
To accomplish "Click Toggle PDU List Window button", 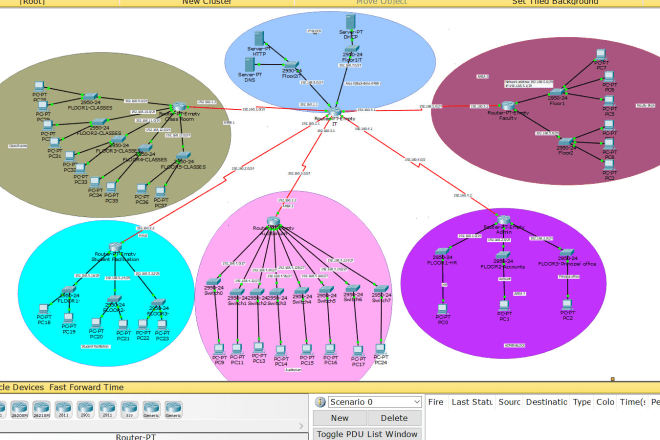I will [x=367, y=434].
